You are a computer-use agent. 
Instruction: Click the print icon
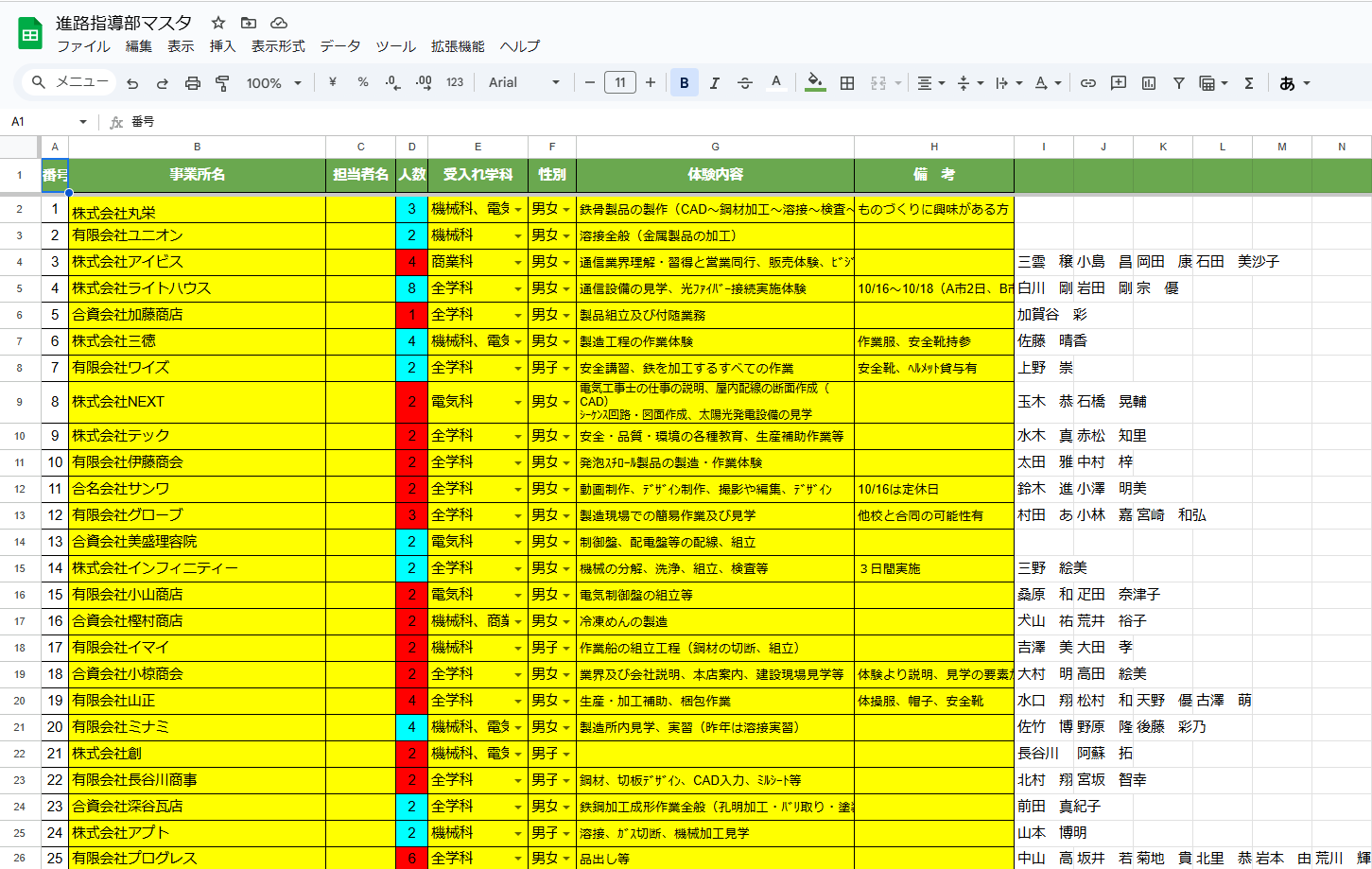pos(193,83)
